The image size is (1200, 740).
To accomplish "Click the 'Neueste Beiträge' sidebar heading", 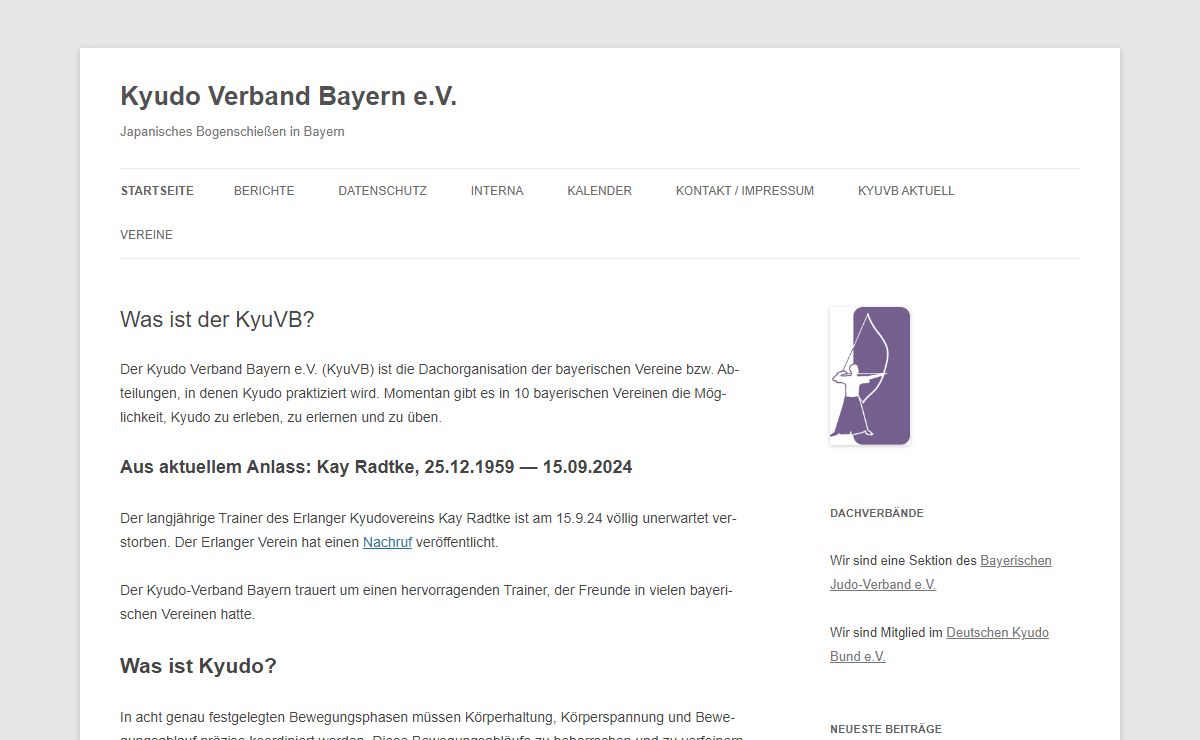I will coord(886,729).
